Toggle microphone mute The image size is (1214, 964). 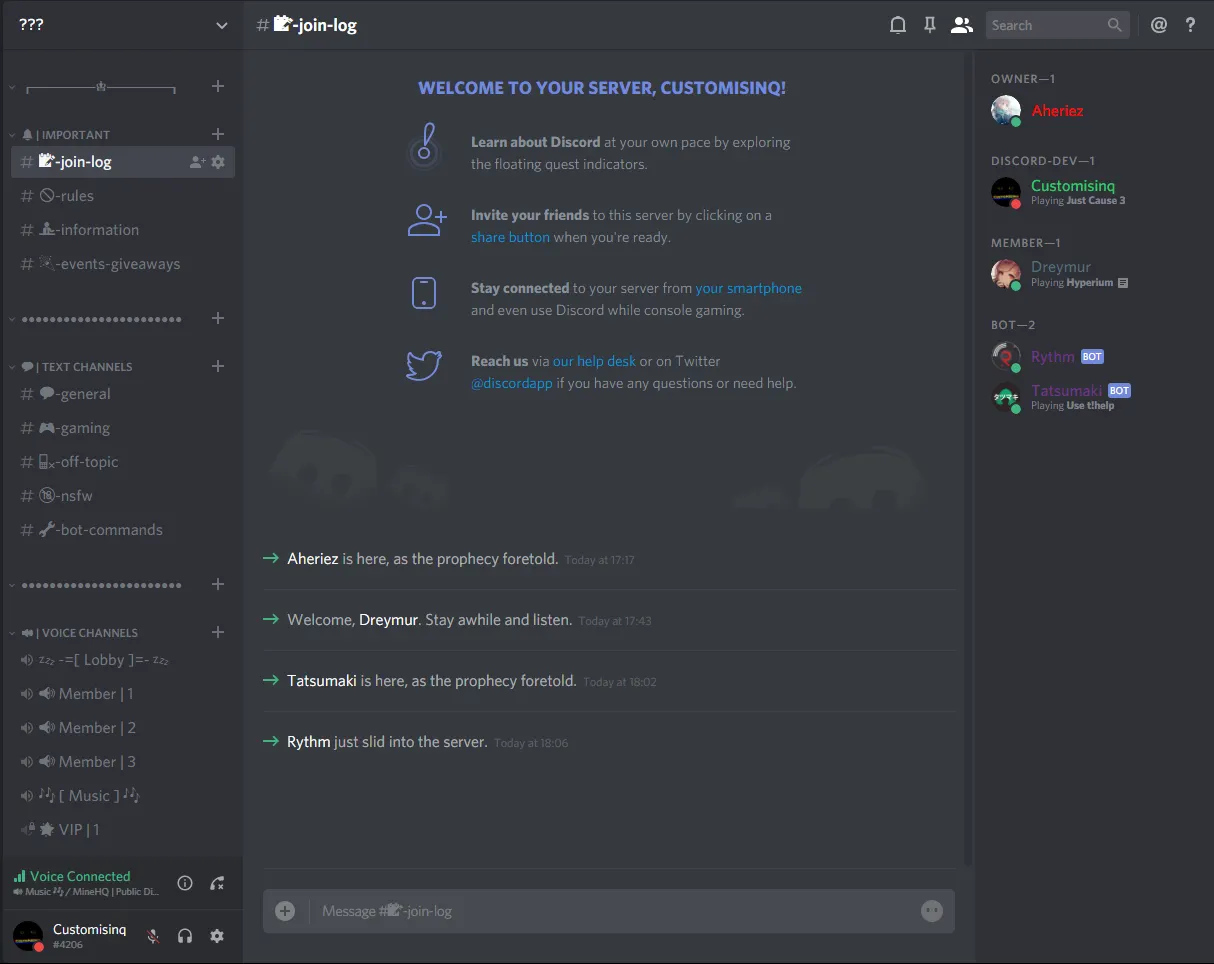[x=153, y=936]
